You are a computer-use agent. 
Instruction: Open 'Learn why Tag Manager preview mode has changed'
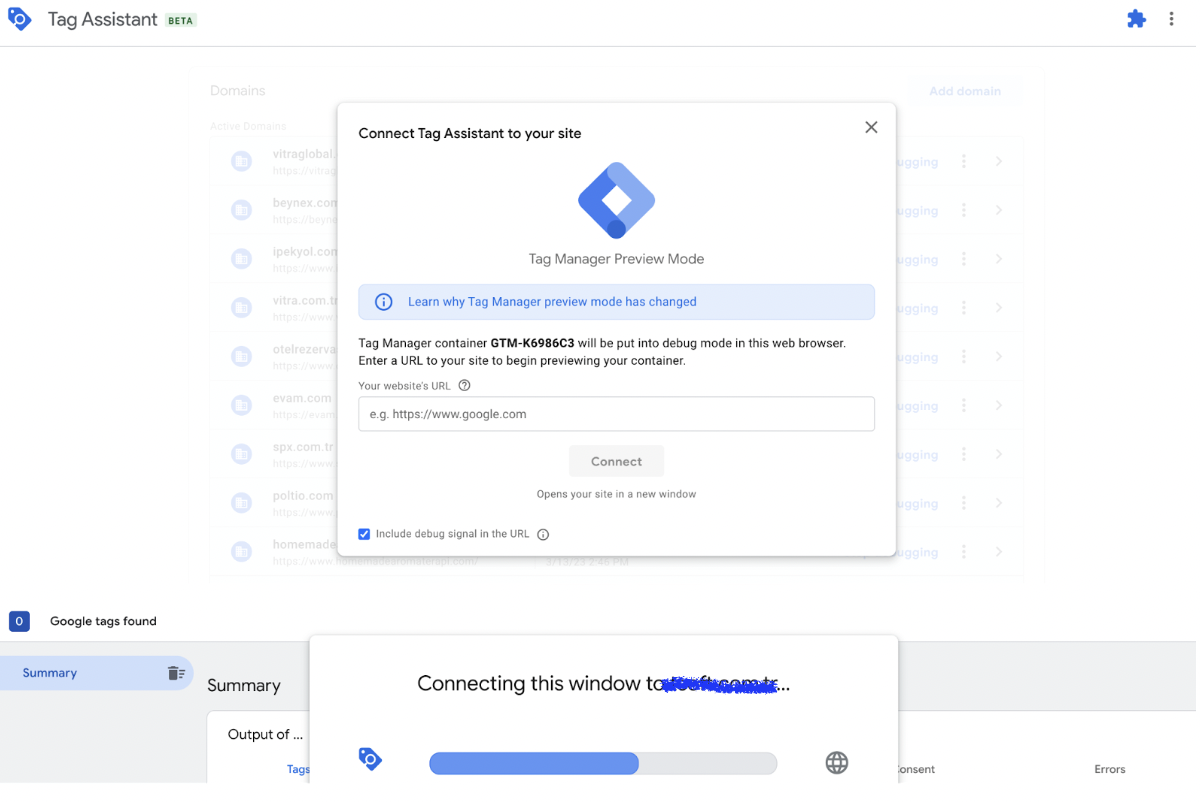click(552, 302)
